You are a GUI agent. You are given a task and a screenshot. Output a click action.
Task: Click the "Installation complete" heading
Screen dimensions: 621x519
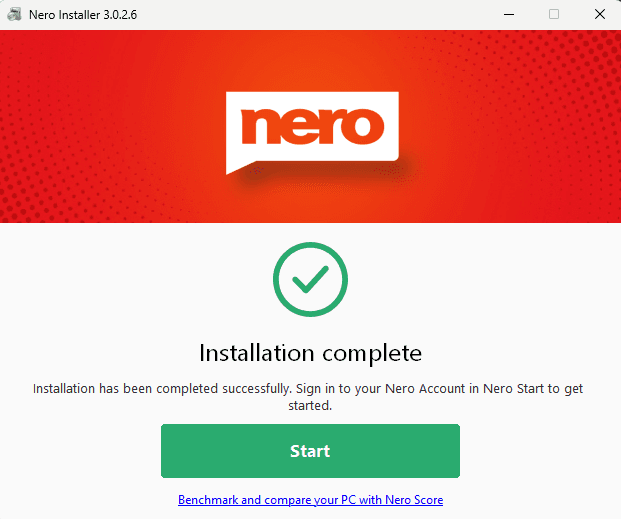310,353
